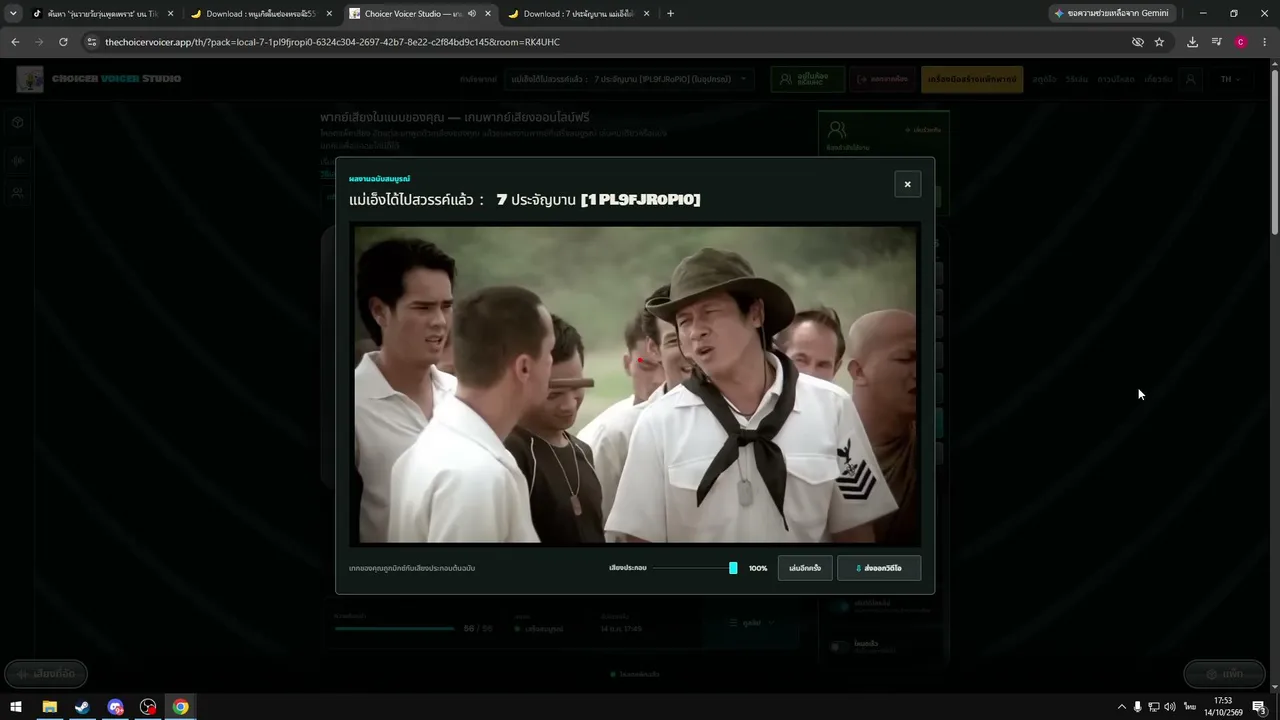This screenshot has width=1280, height=720.
Task: Close the finished-dub result dialog
Action: (907, 184)
